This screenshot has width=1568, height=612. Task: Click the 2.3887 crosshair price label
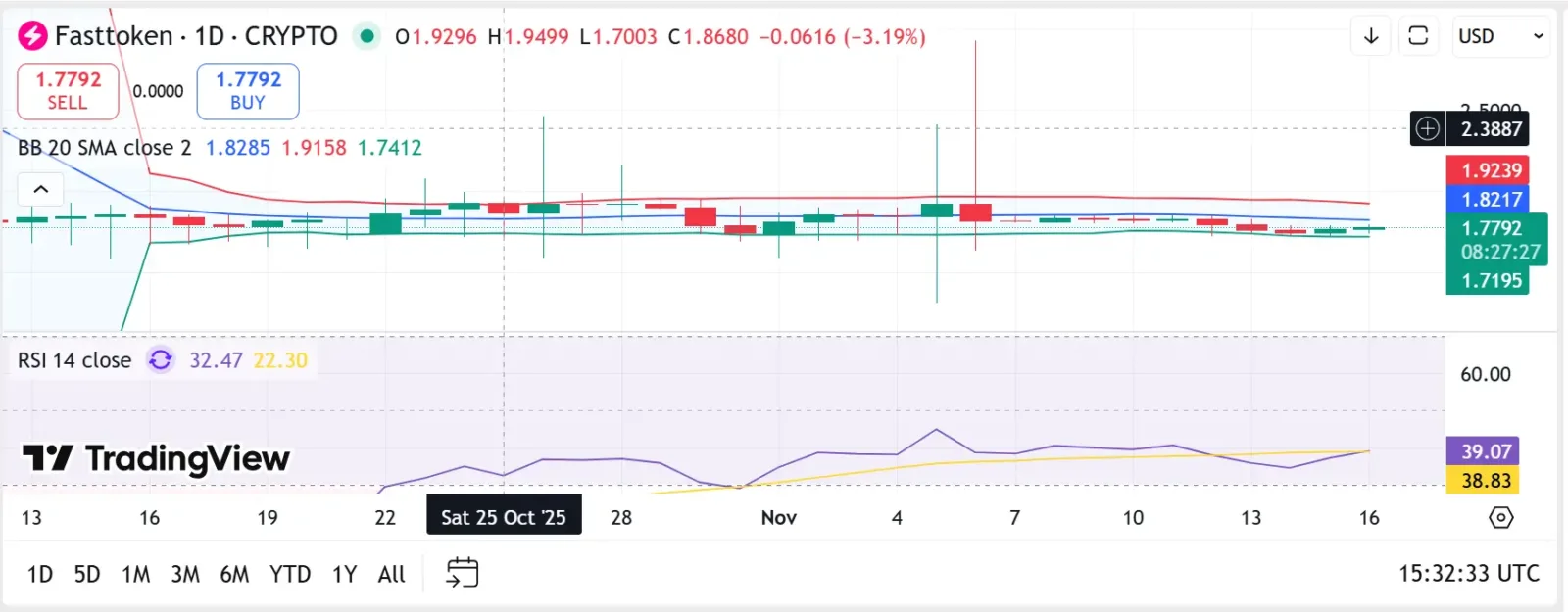point(1488,128)
